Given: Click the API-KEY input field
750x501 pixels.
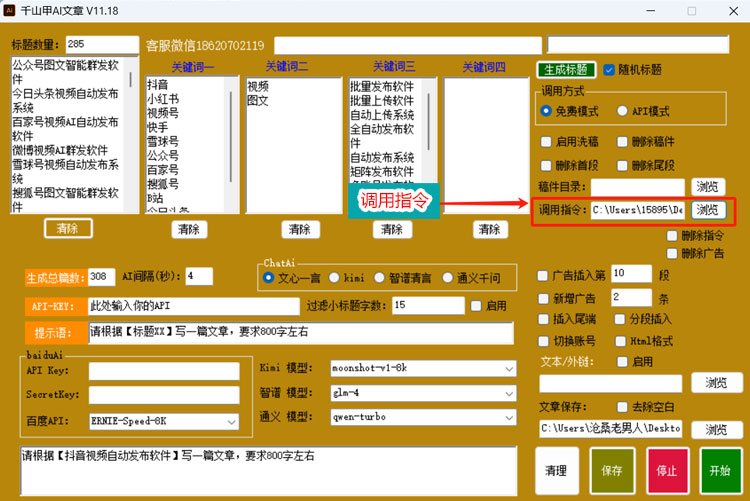Looking at the screenshot, I should (194, 306).
